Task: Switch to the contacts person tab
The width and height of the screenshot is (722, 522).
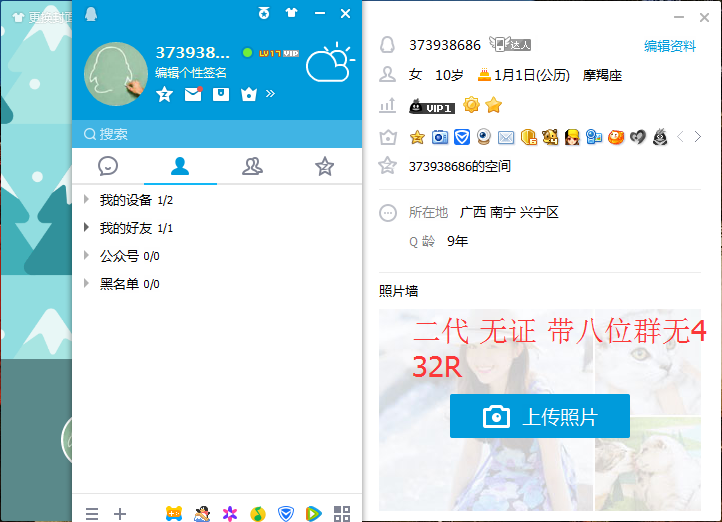Action: pos(180,166)
